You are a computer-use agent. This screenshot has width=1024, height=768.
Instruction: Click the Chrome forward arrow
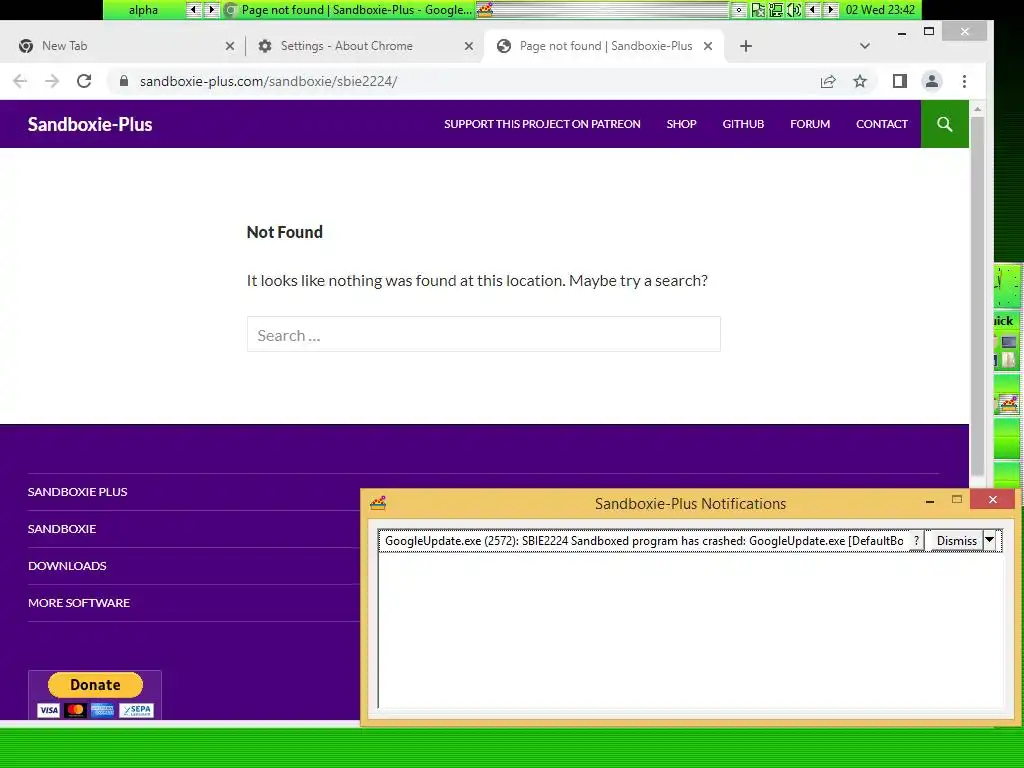tap(52, 81)
